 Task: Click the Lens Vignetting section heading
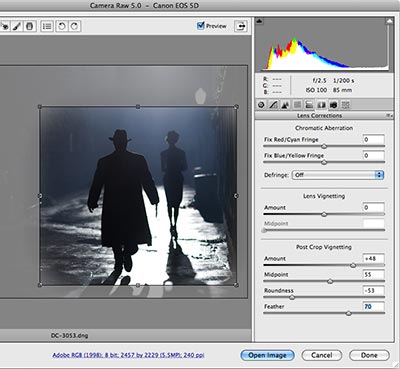coord(324,196)
